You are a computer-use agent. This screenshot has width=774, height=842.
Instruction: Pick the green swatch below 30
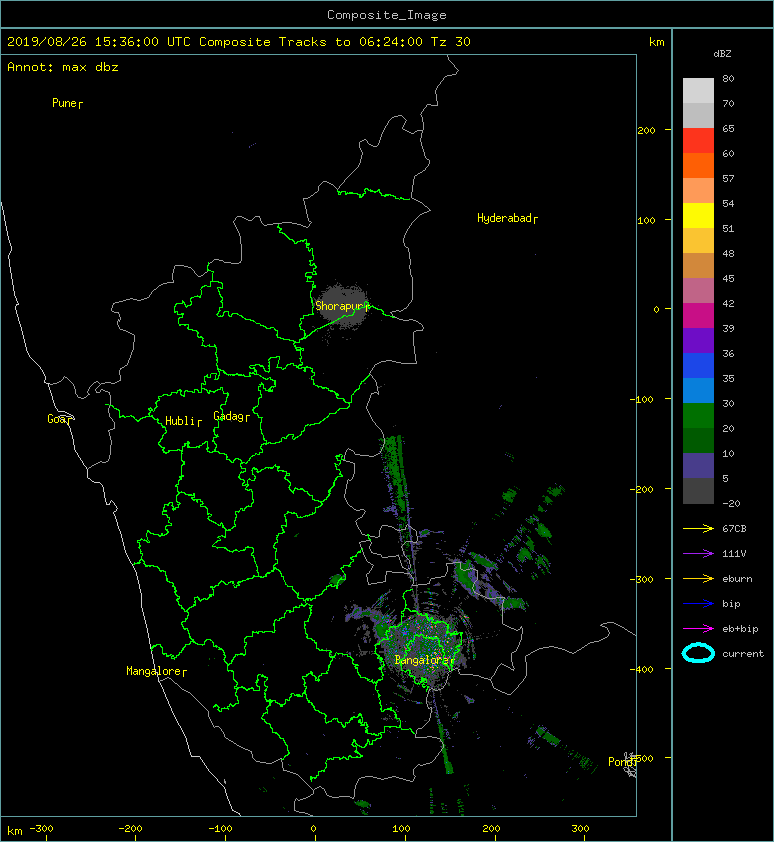pyautogui.click(x=698, y=415)
